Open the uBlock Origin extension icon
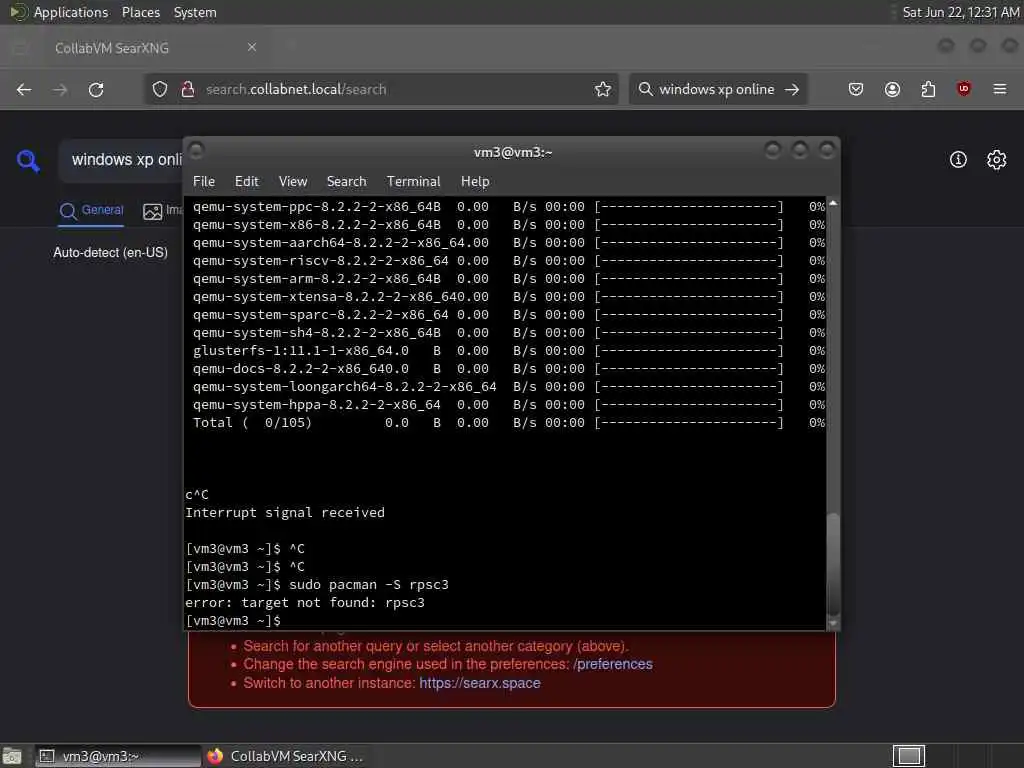1024x768 pixels. 963,89
